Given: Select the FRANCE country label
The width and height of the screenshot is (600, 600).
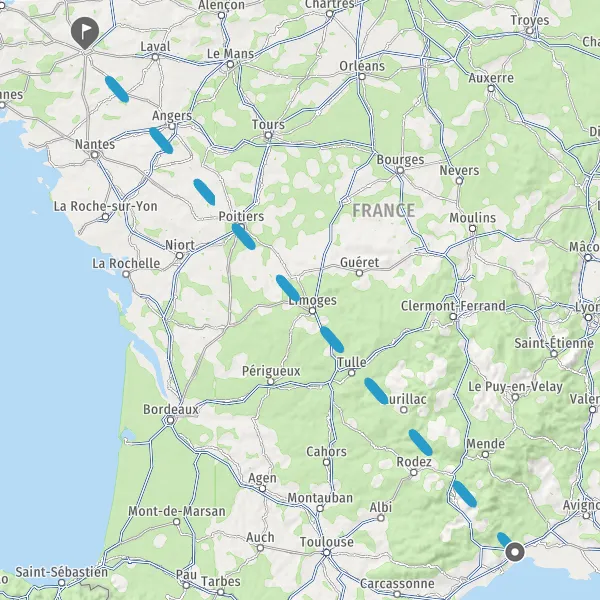Looking at the screenshot, I should 383,210.
